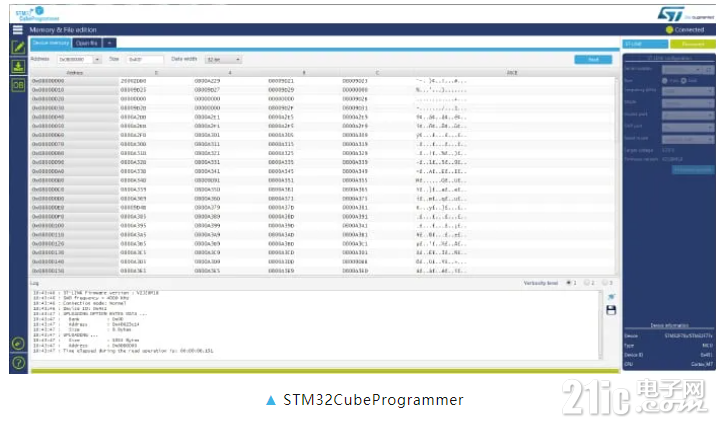
Task: Click the ASCII column header
Action: (x=512, y=73)
